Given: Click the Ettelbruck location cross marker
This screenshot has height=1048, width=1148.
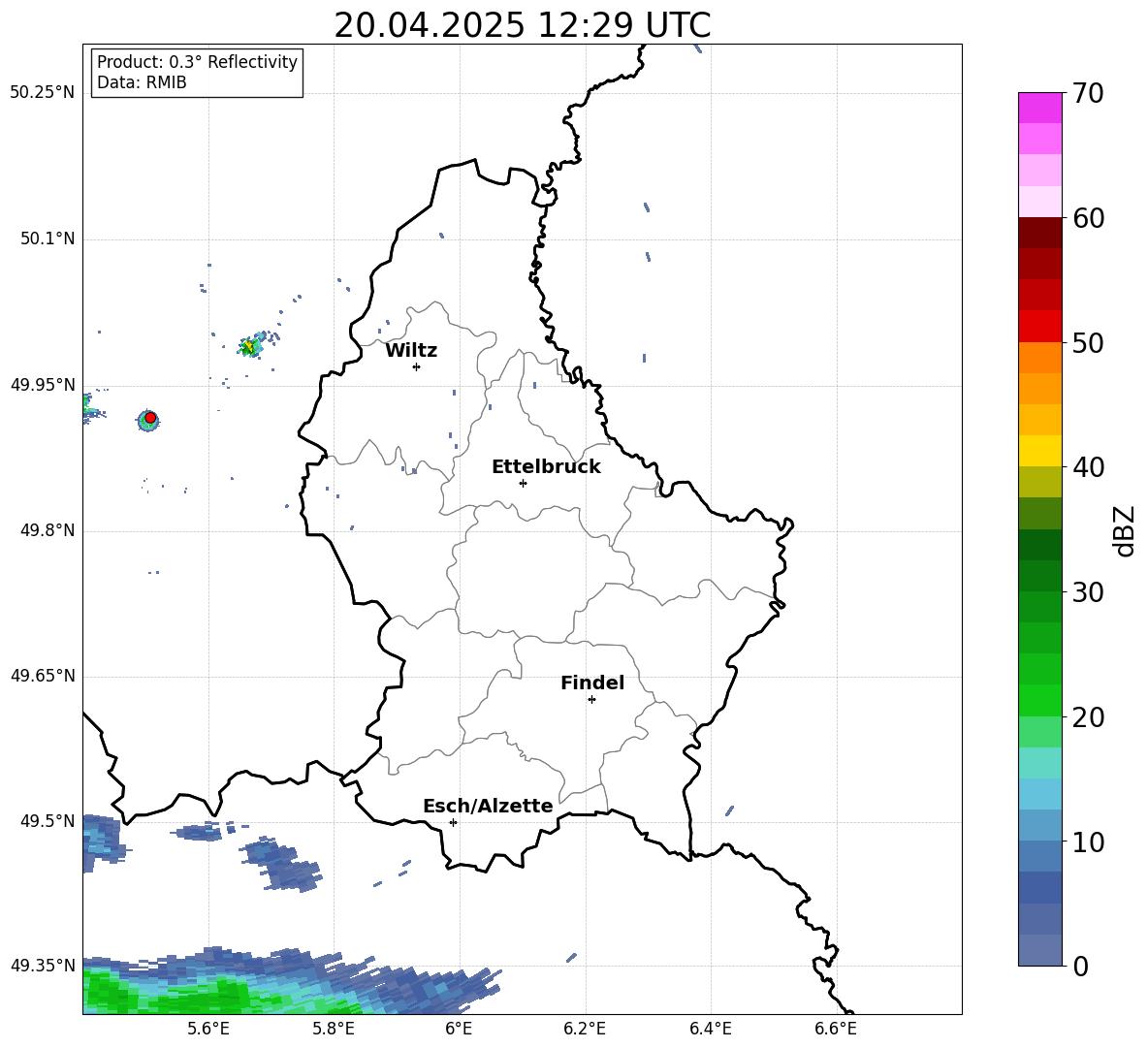Looking at the screenshot, I should [x=523, y=483].
